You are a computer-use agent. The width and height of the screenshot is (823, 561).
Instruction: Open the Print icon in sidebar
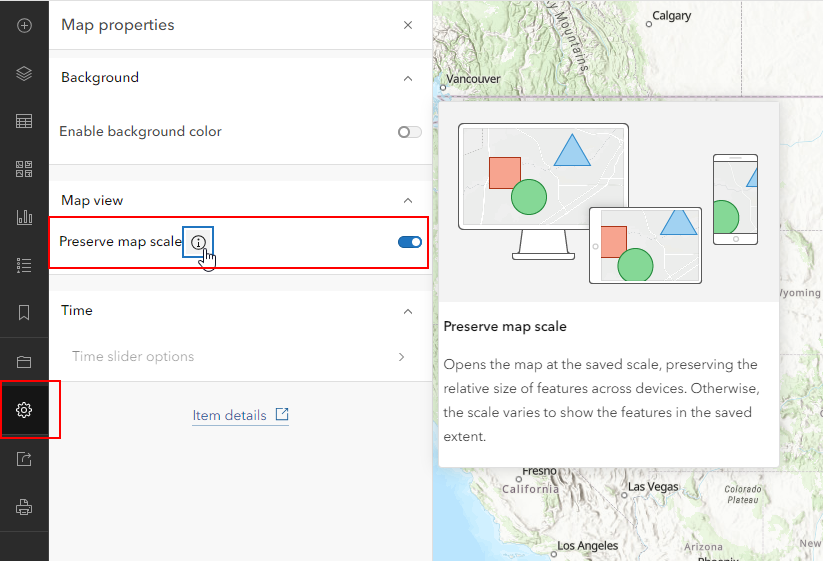click(x=24, y=507)
